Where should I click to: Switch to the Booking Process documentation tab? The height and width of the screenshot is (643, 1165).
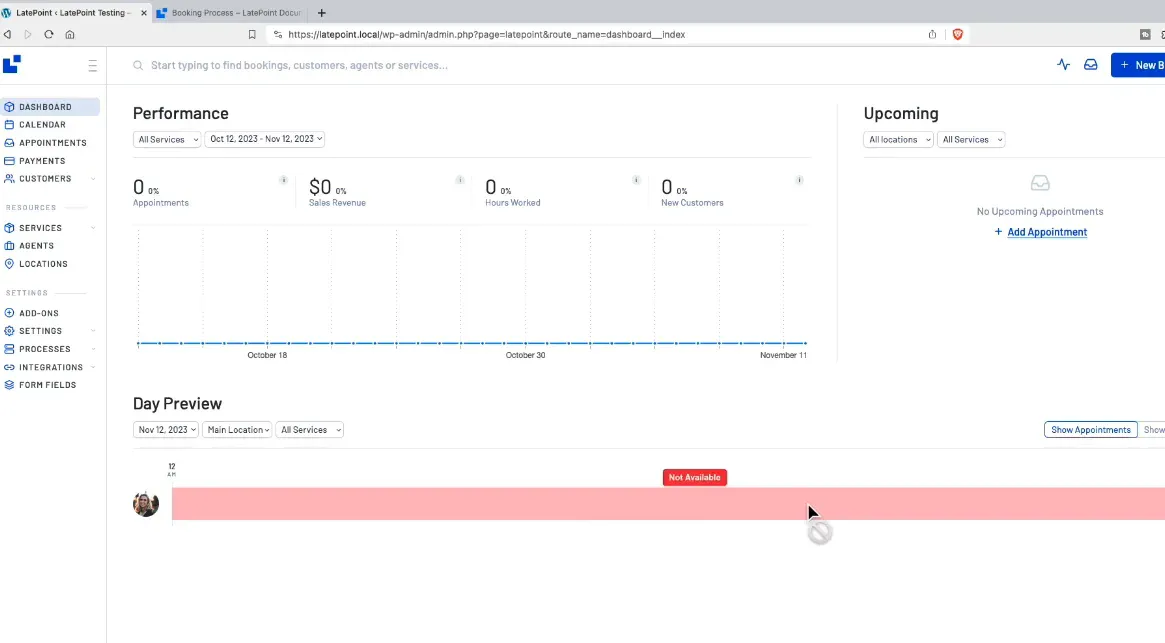228,13
